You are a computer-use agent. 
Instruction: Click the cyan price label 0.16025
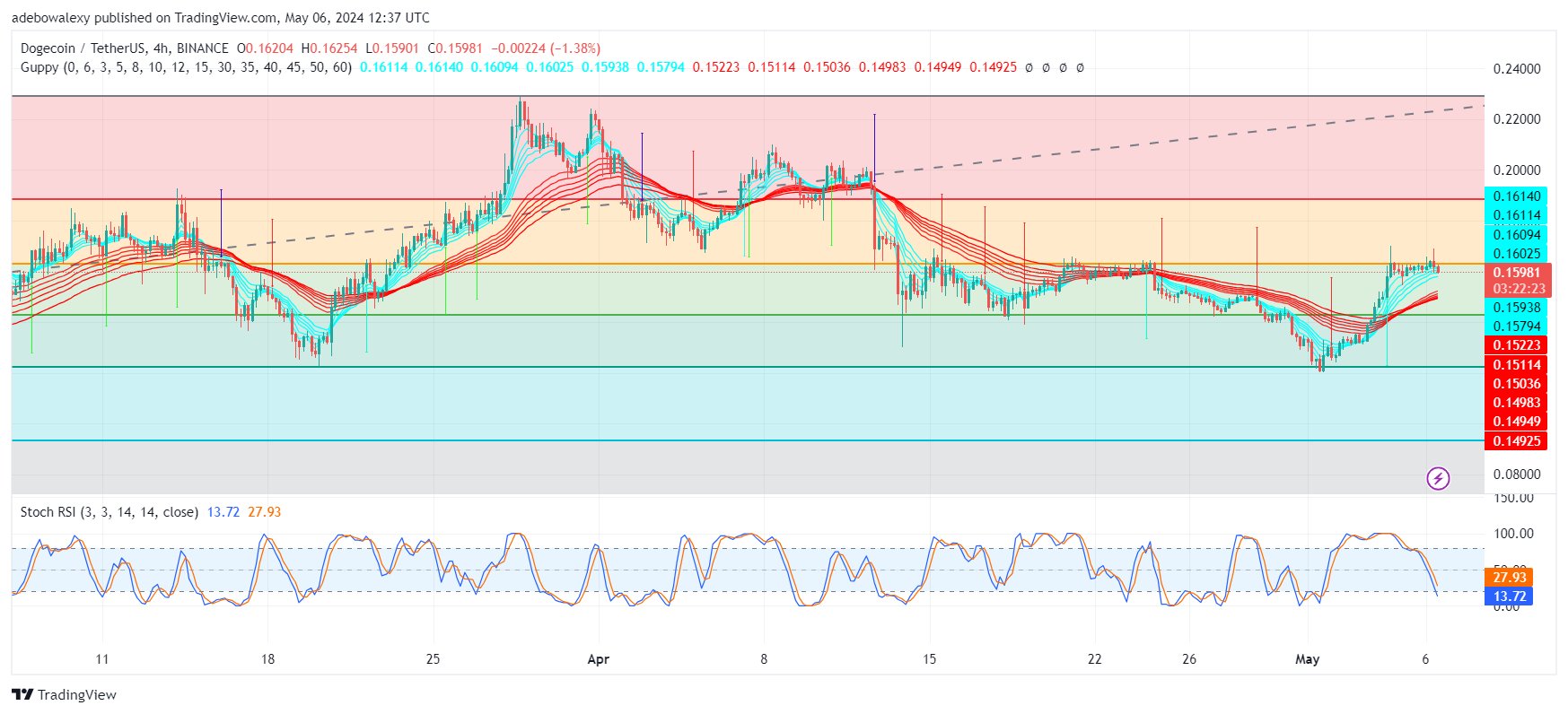click(x=1516, y=254)
